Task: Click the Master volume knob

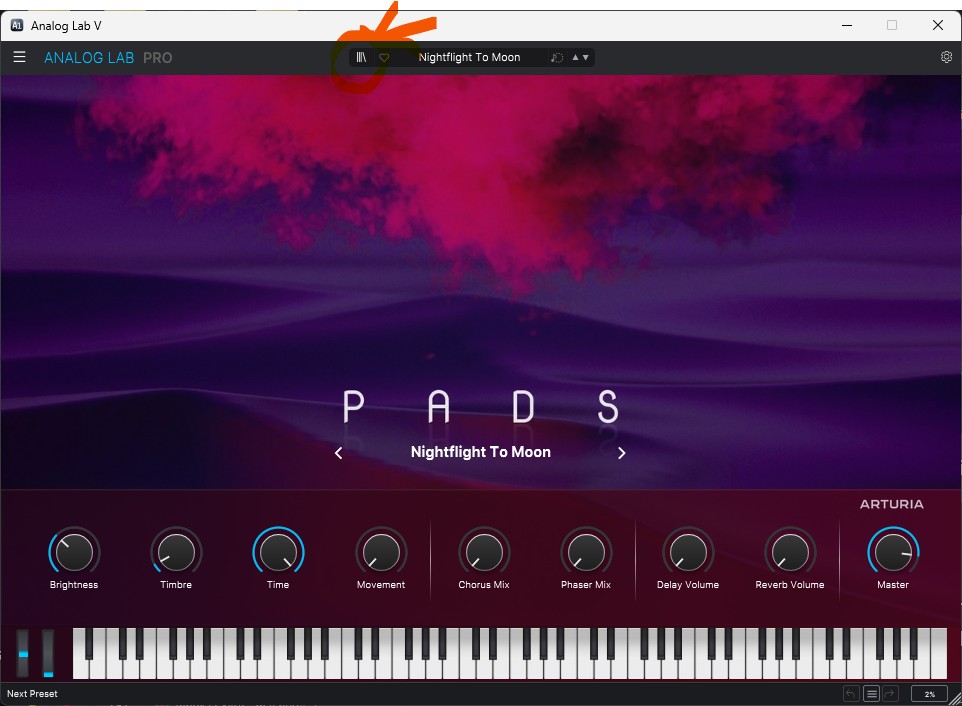Action: click(x=893, y=552)
